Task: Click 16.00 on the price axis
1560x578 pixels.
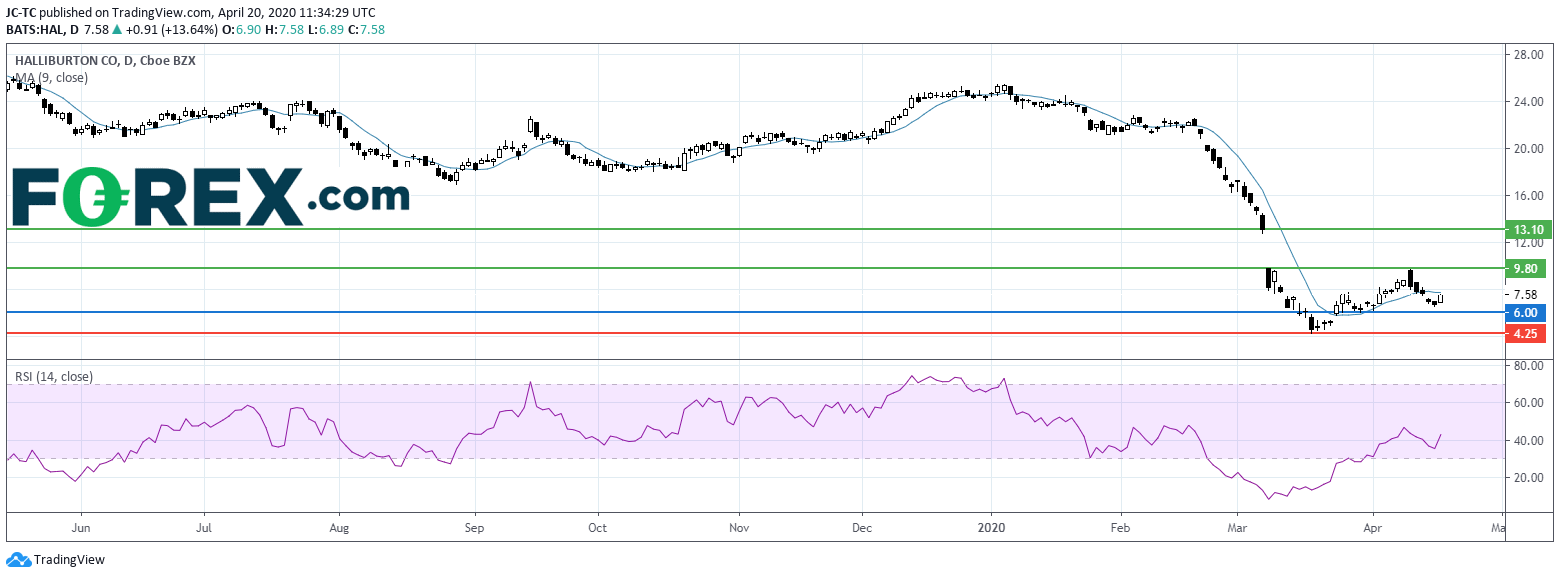Action: click(x=1528, y=196)
